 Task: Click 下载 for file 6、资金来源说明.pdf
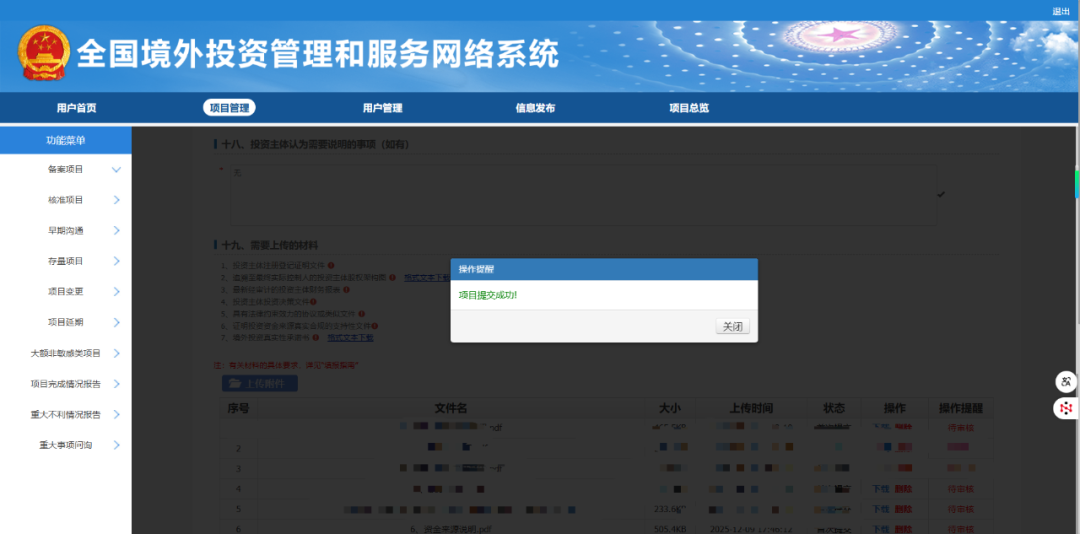click(x=881, y=529)
